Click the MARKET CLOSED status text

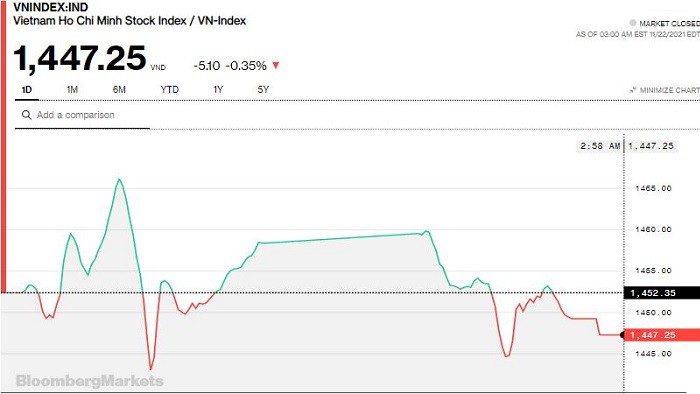[670, 23]
